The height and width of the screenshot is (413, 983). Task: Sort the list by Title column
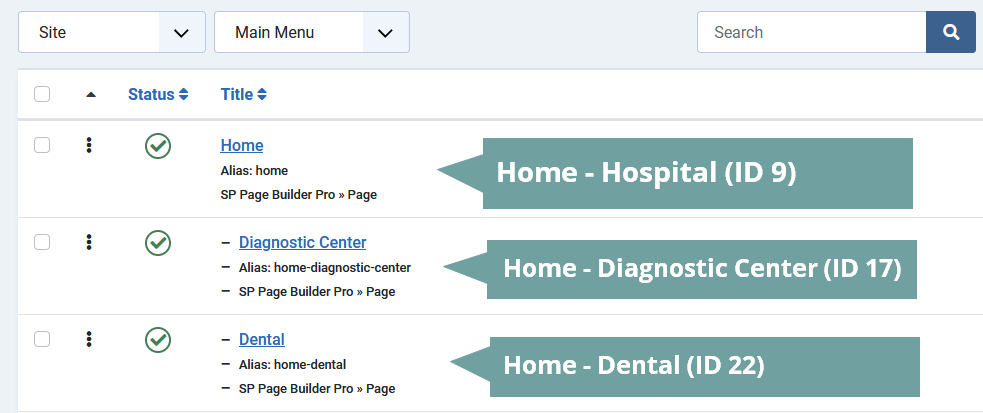243,95
